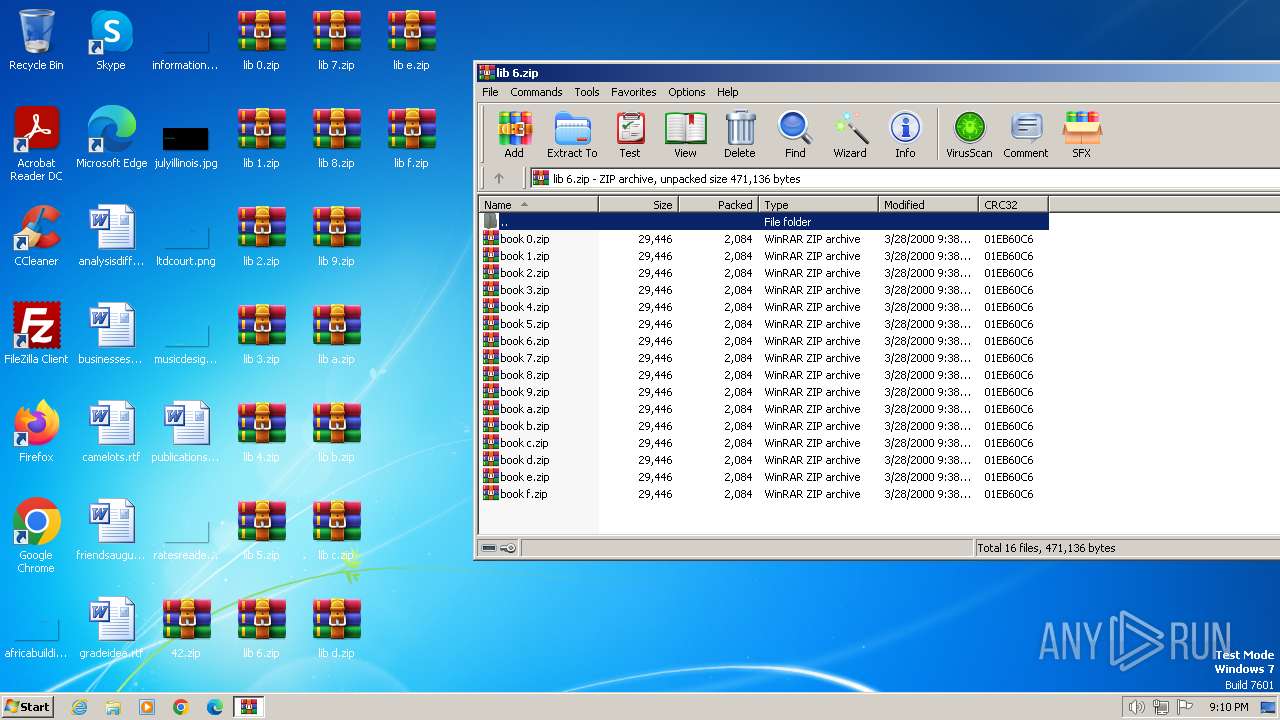The width and height of the screenshot is (1280, 720).
Task: Open the Favorites menu
Action: coord(634,92)
